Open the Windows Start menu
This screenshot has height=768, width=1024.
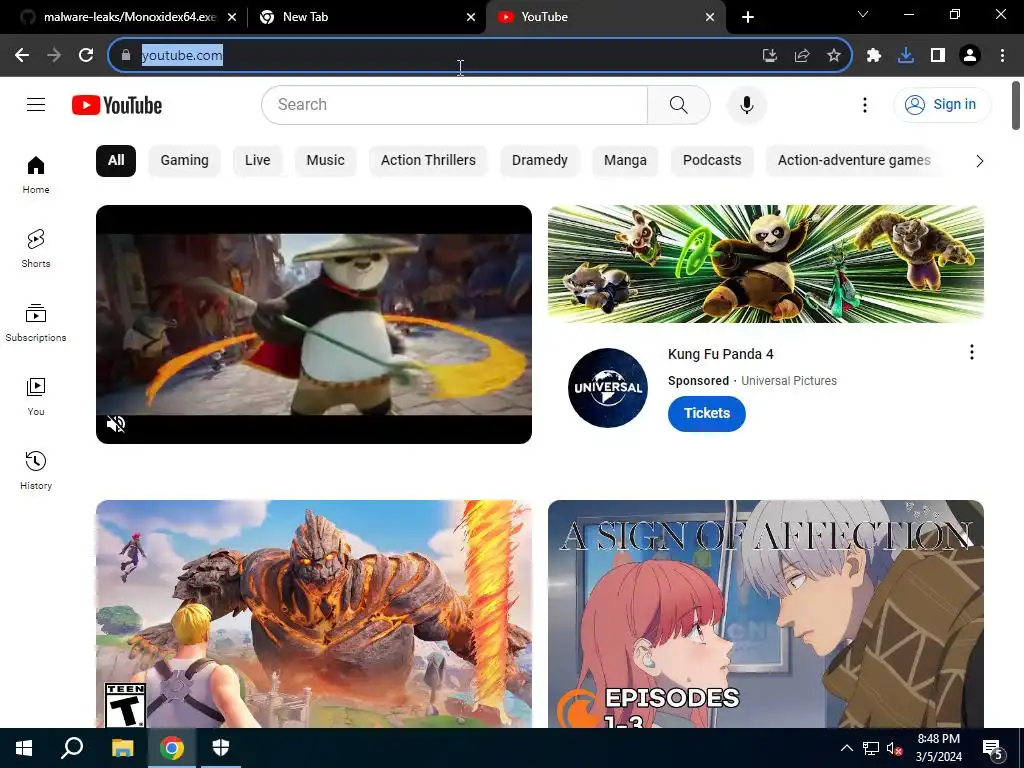[24, 748]
